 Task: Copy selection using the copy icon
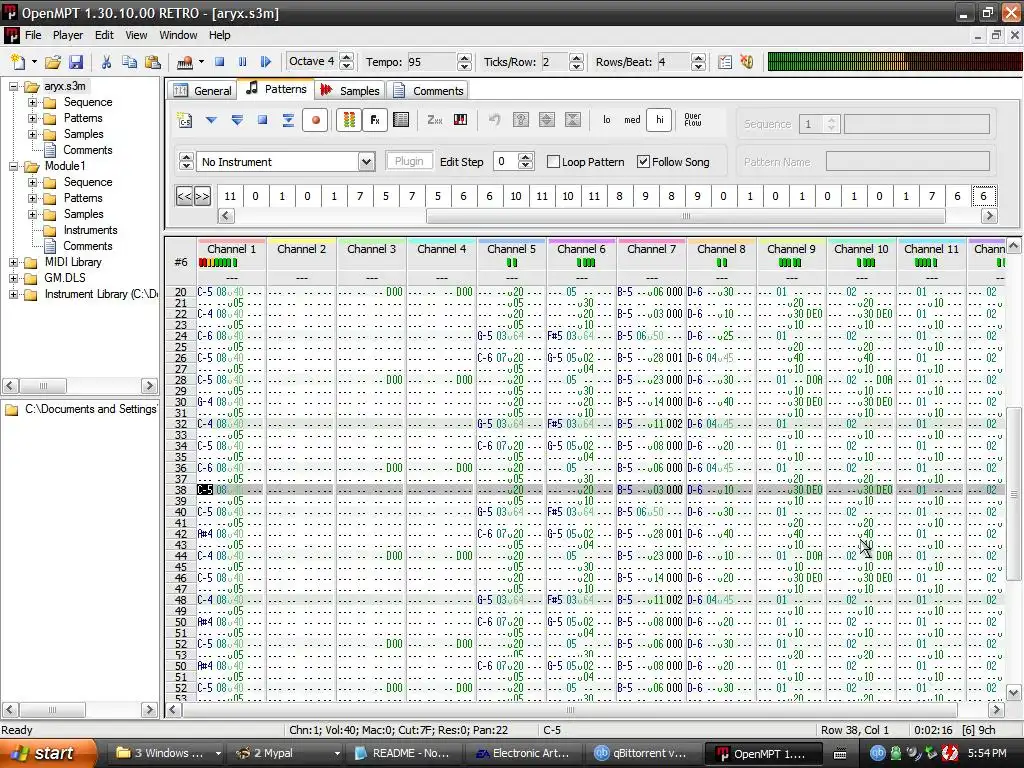[129, 62]
